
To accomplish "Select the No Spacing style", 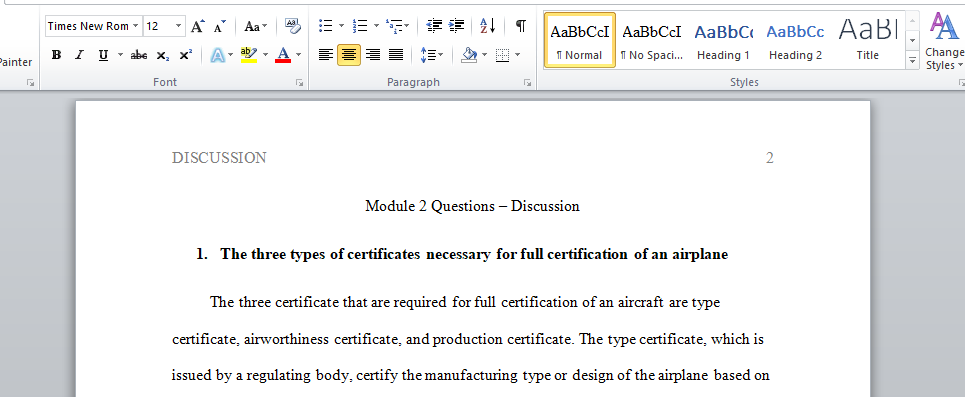I will point(652,39).
